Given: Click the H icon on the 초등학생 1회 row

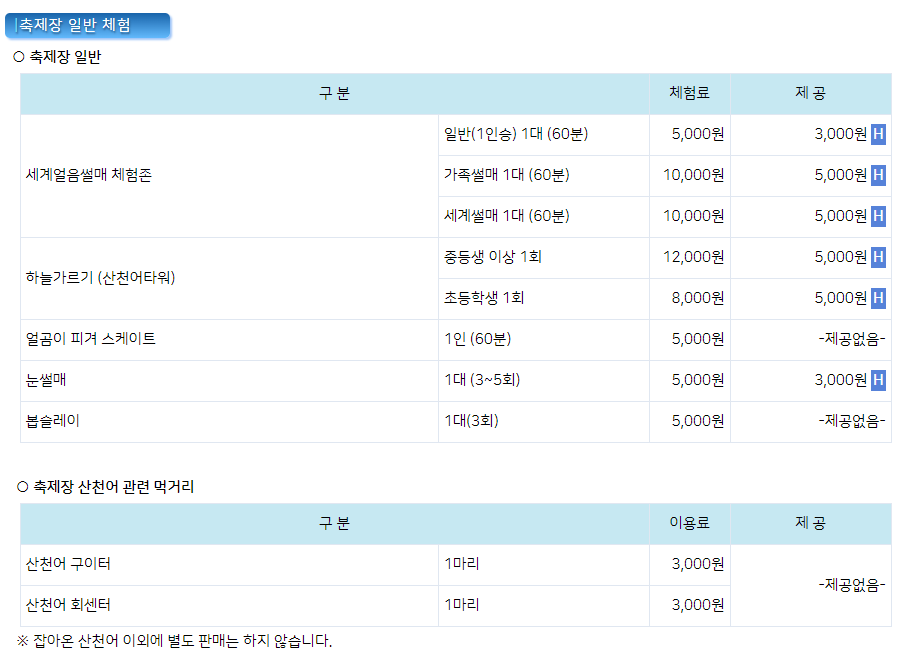Looking at the screenshot, I should (878, 298).
